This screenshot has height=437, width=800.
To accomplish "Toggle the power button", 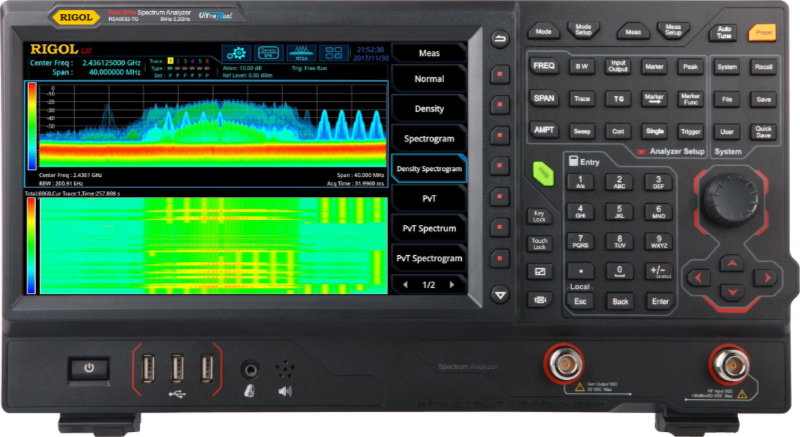I will tap(89, 368).
